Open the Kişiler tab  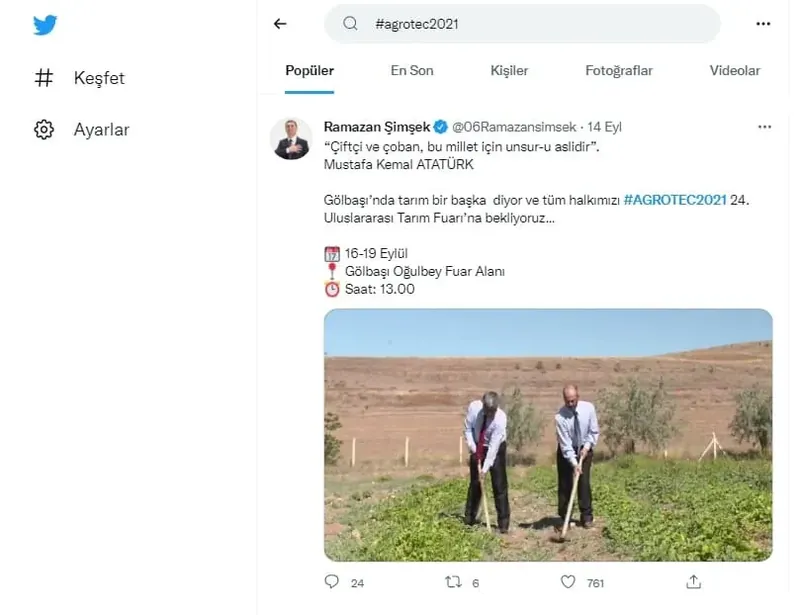tap(509, 71)
